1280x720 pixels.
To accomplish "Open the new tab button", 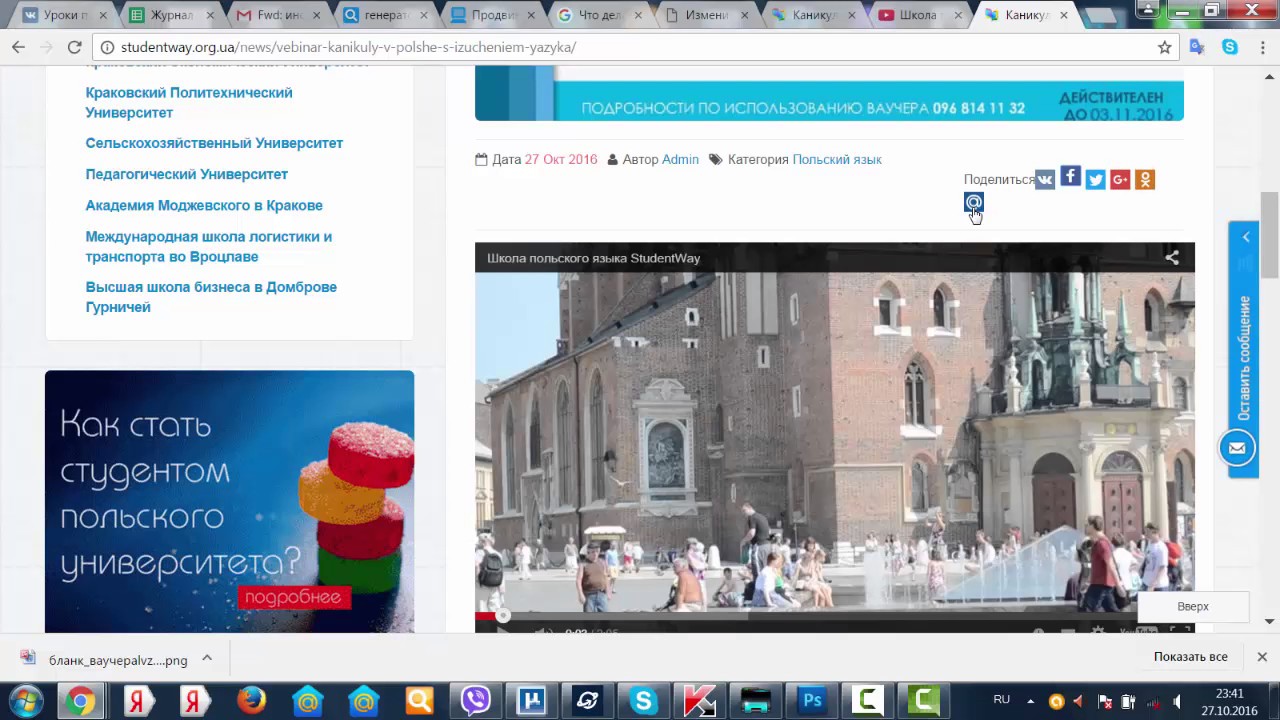I will click(x=1100, y=15).
